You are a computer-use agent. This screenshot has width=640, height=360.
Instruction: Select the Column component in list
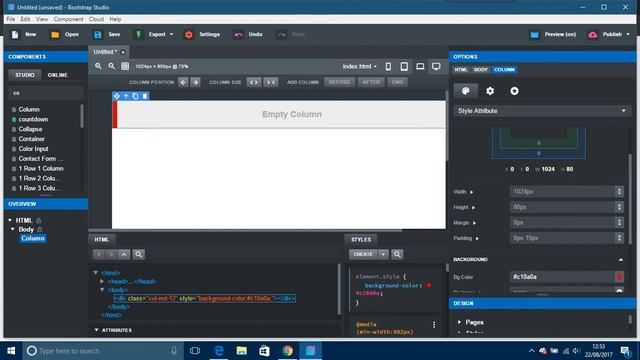(29, 109)
